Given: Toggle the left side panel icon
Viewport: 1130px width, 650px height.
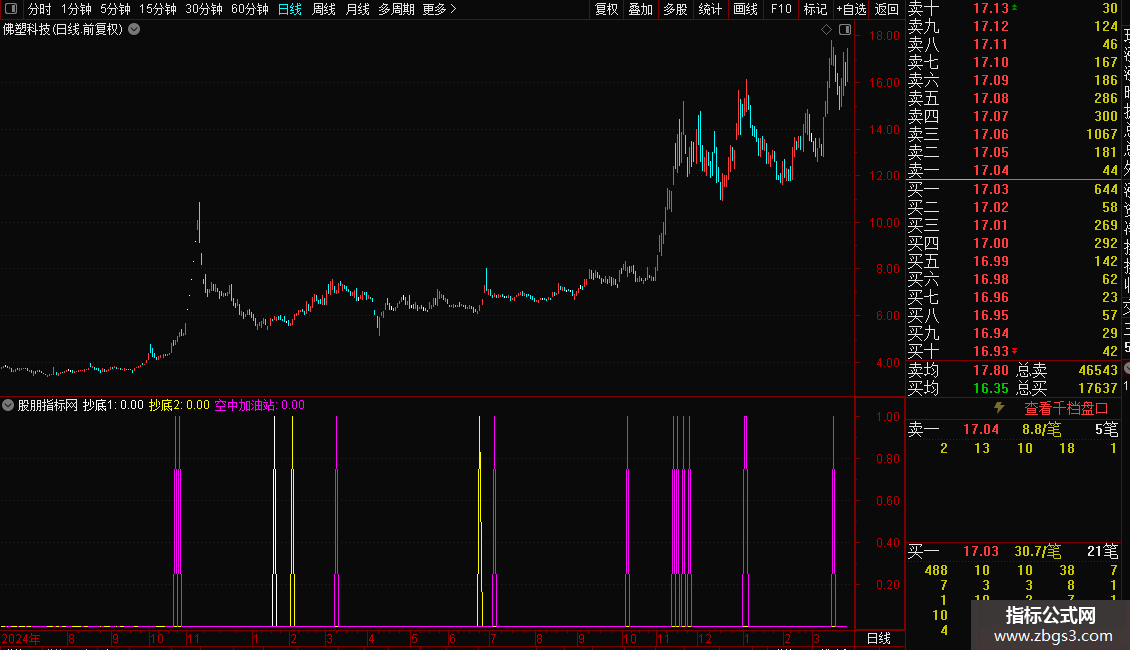Looking at the screenshot, I should click(11, 9).
